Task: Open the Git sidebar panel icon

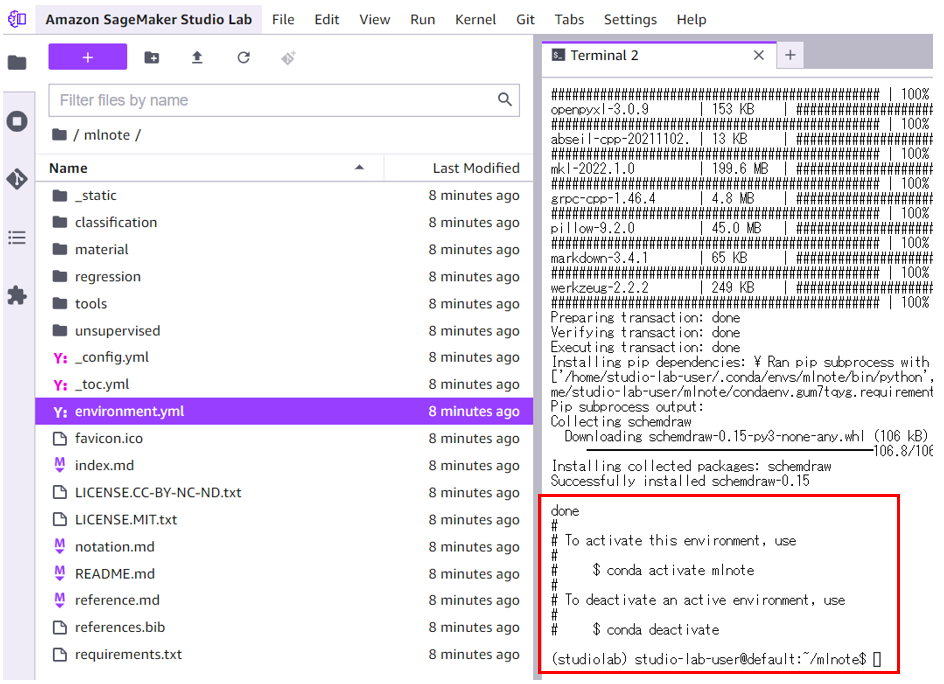Action: coord(17,179)
